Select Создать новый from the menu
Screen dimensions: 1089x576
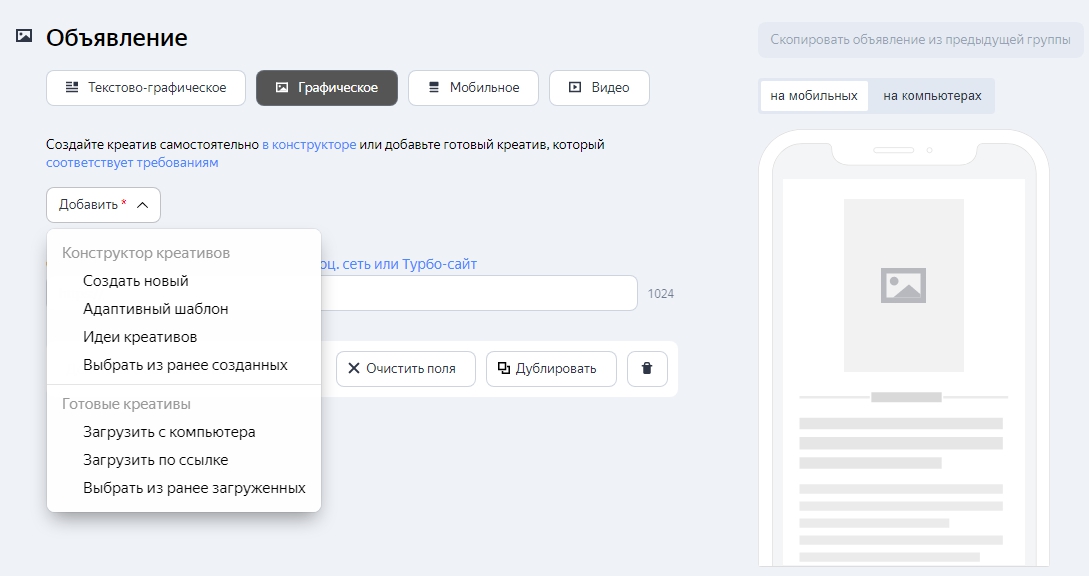pos(136,281)
